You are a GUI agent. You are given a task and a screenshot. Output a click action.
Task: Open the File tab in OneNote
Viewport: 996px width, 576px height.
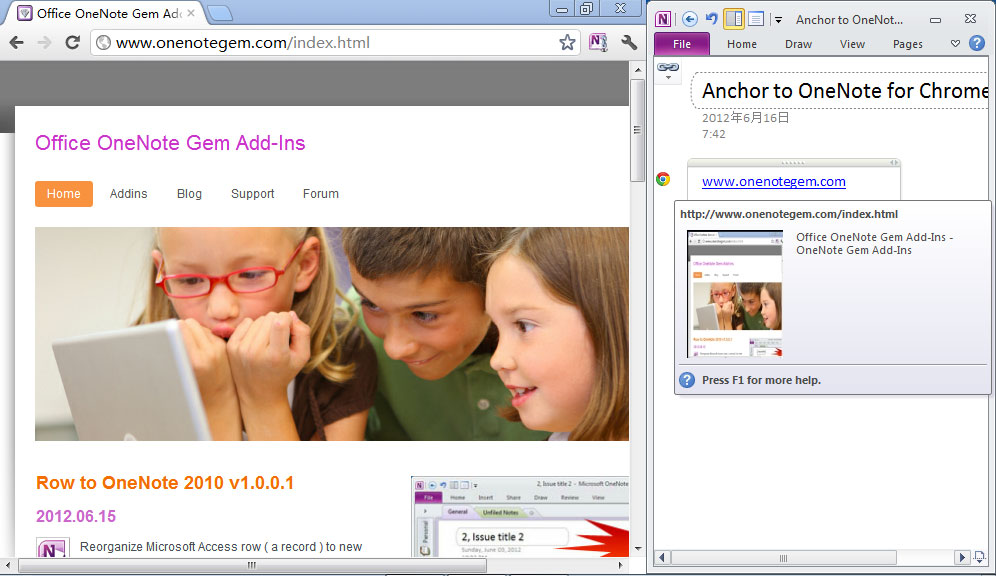pyautogui.click(x=682, y=44)
